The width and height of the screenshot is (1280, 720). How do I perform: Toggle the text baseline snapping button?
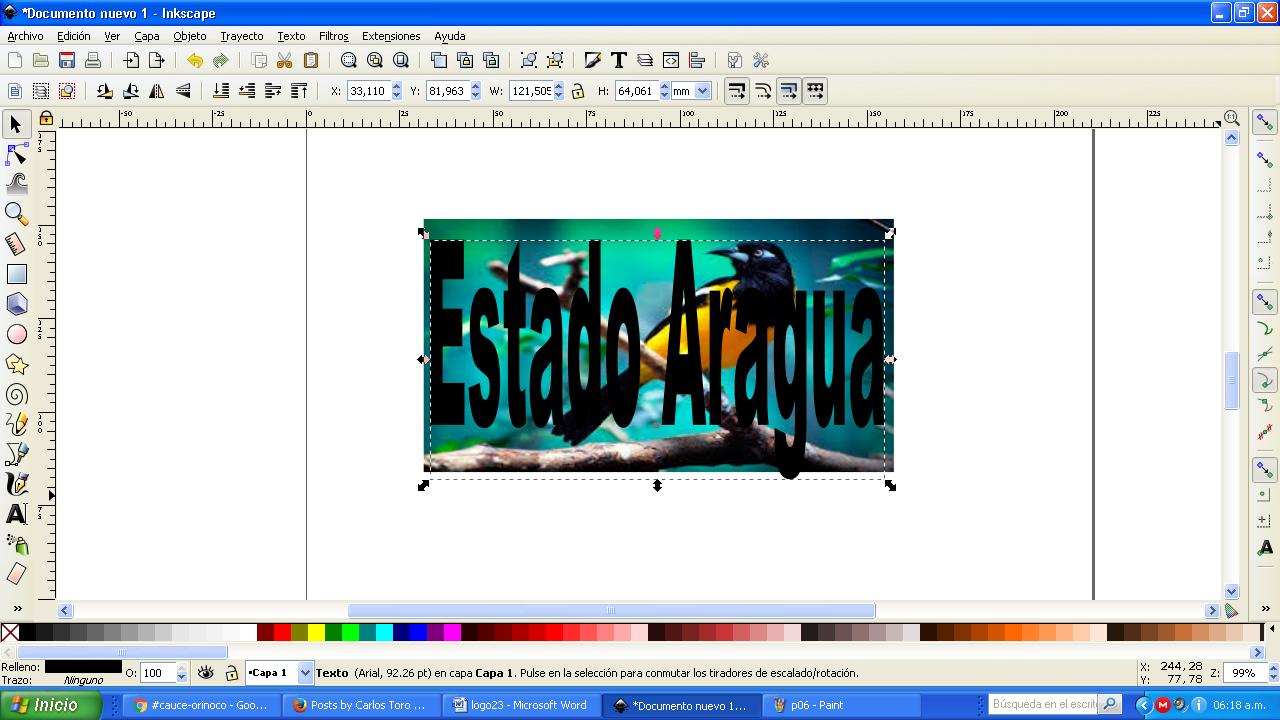point(1265,548)
